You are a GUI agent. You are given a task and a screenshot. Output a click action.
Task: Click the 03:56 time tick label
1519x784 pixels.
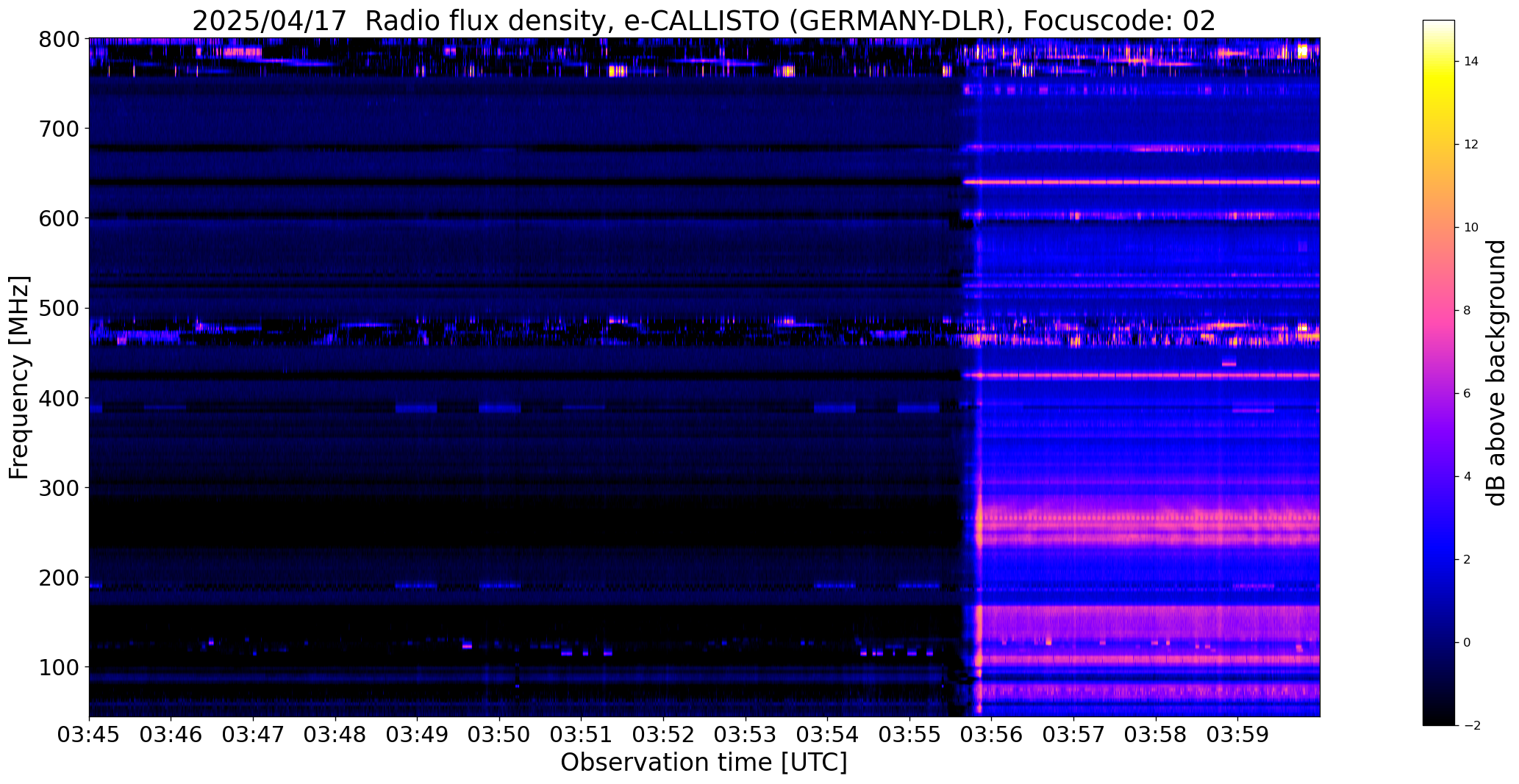pos(992,736)
